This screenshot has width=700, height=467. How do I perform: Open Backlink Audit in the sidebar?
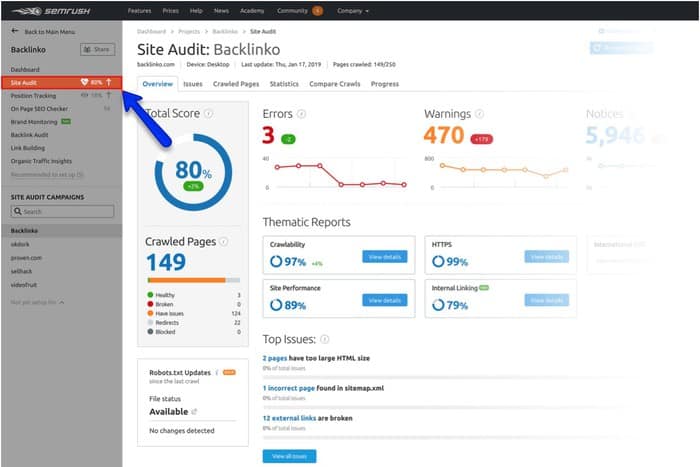(29, 135)
